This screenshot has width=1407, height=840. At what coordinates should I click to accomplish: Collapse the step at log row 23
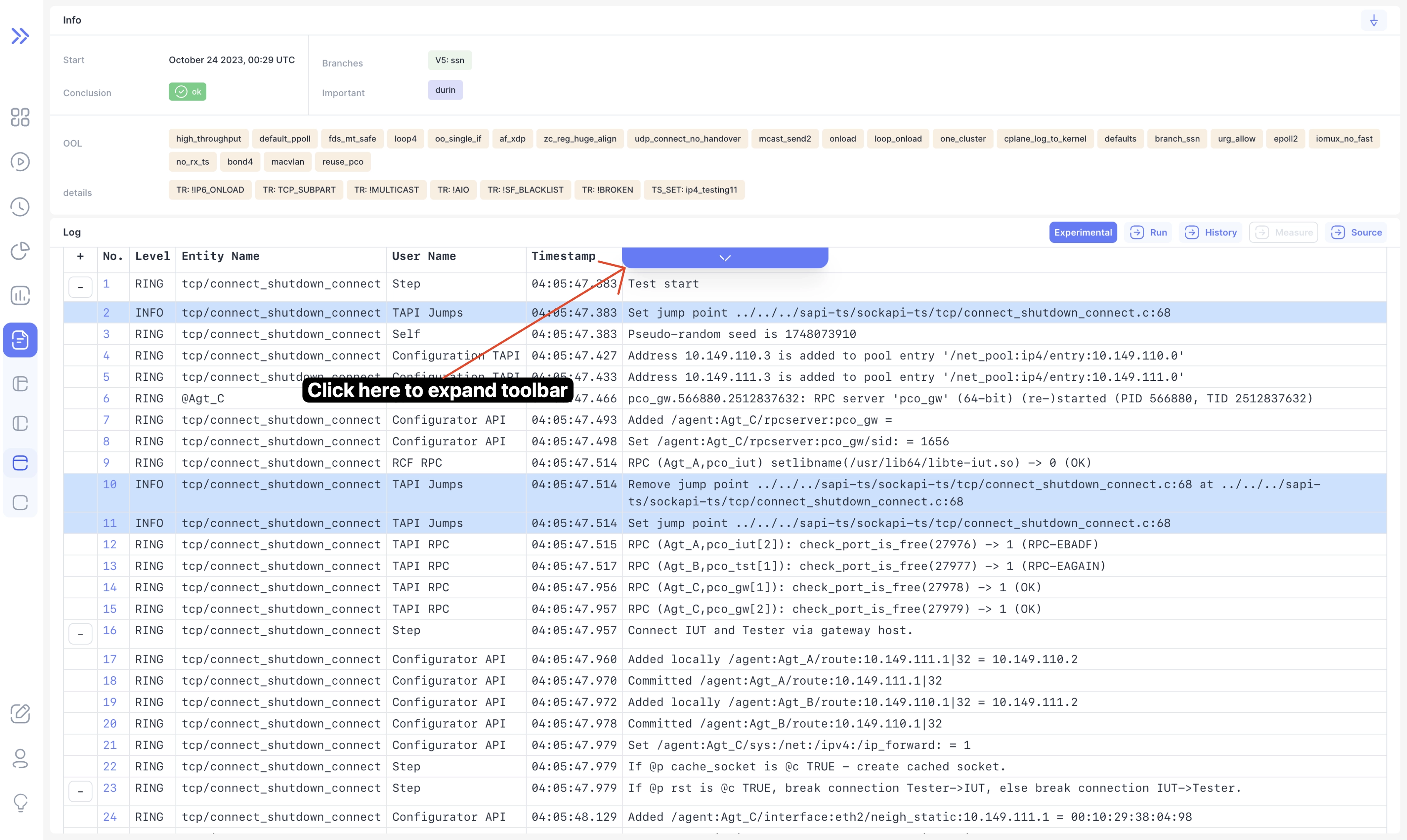80,791
